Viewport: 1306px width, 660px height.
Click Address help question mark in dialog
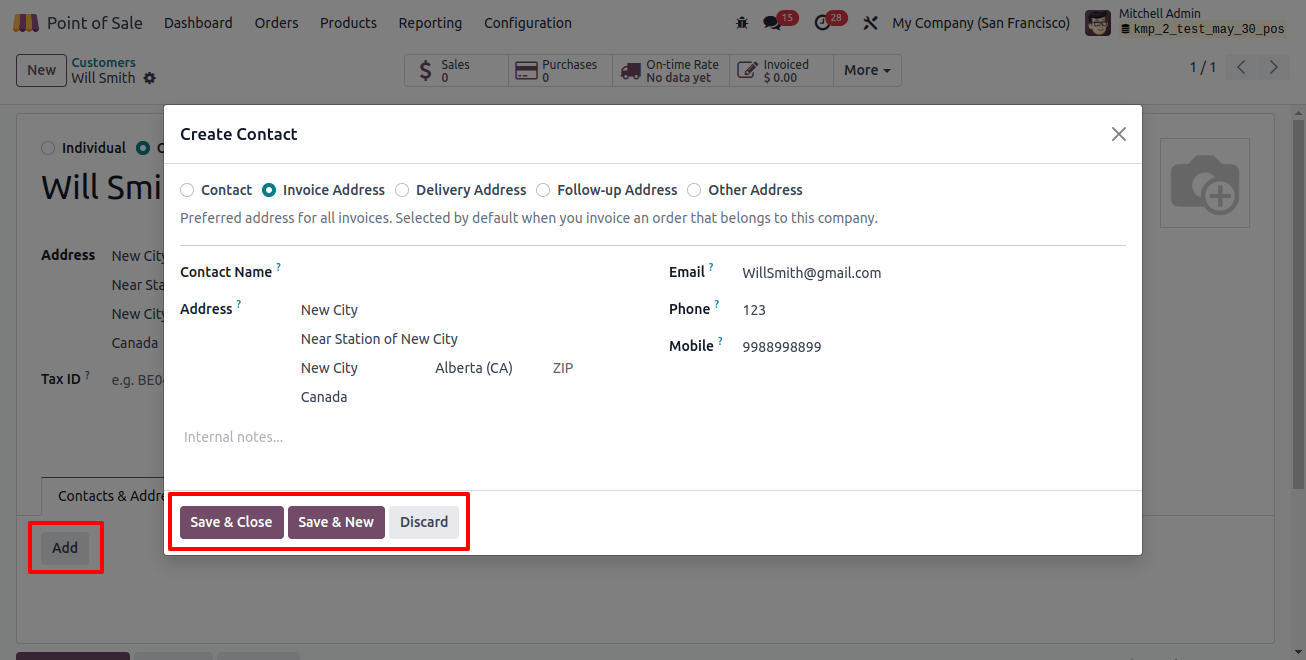pyautogui.click(x=239, y=305)
